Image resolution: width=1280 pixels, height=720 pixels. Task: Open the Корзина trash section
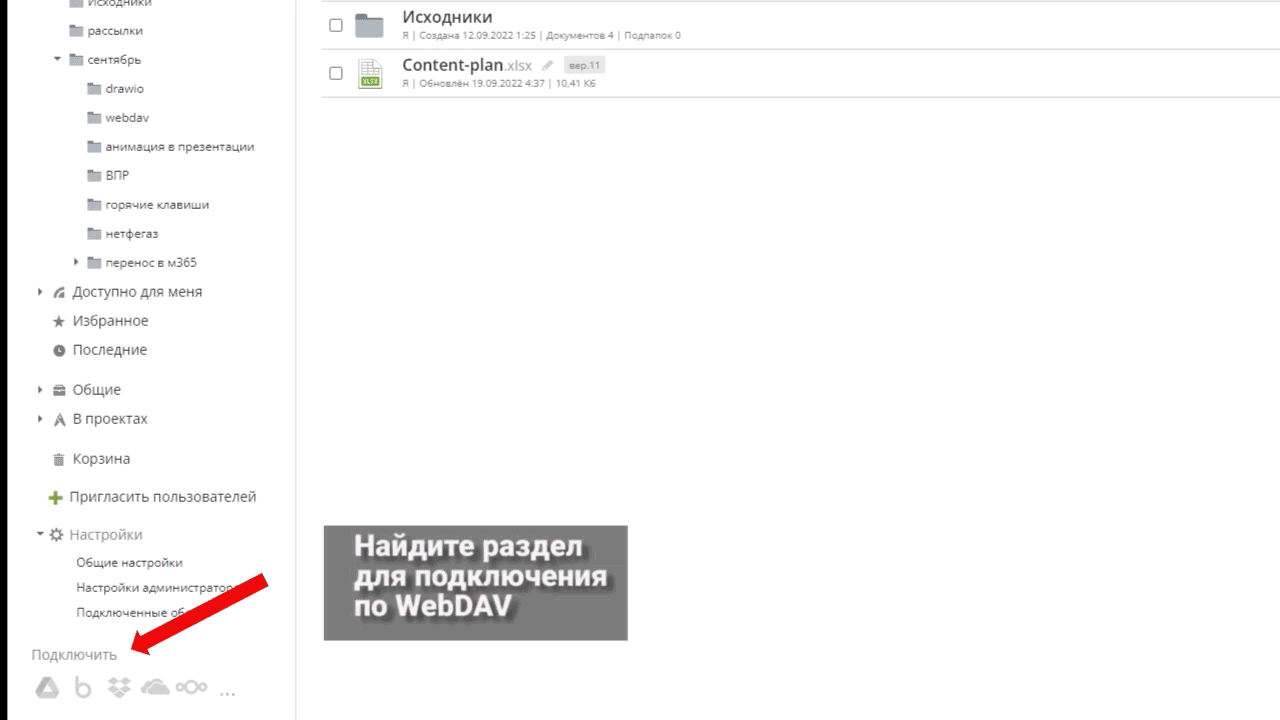101,459
